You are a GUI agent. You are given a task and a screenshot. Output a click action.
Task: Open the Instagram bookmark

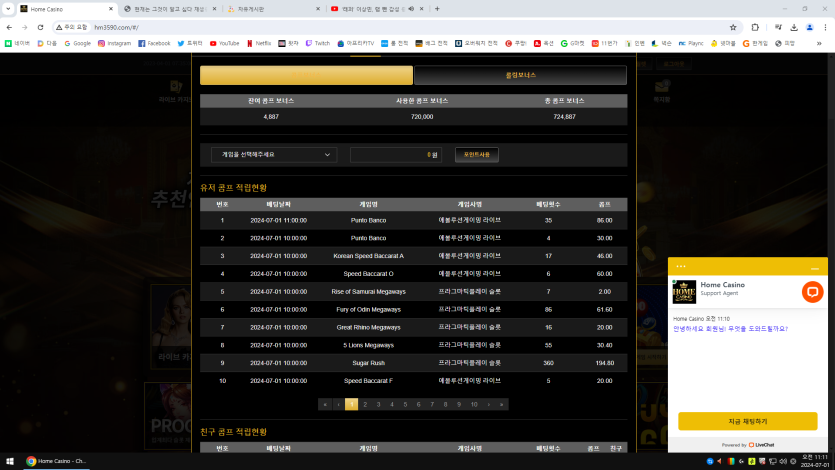click(114, 43)
